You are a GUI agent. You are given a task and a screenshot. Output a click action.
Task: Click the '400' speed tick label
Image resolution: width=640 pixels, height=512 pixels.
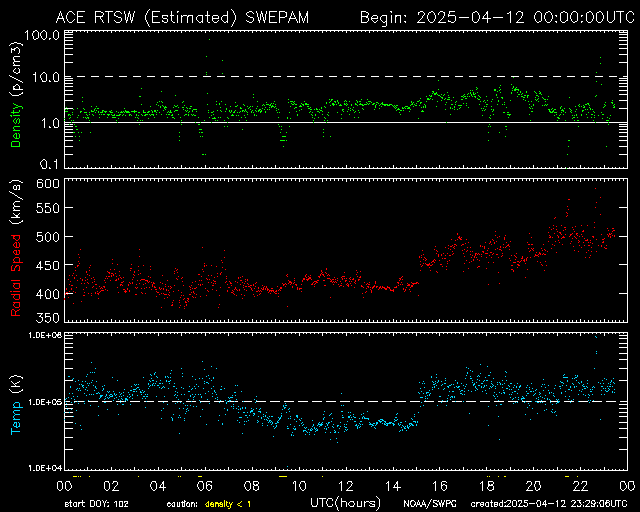tap(48, 294)
